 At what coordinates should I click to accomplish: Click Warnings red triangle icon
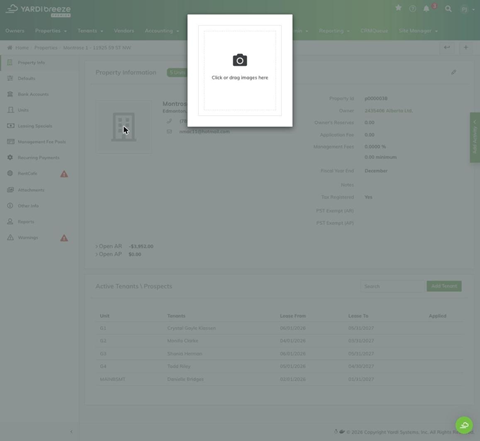64,238
